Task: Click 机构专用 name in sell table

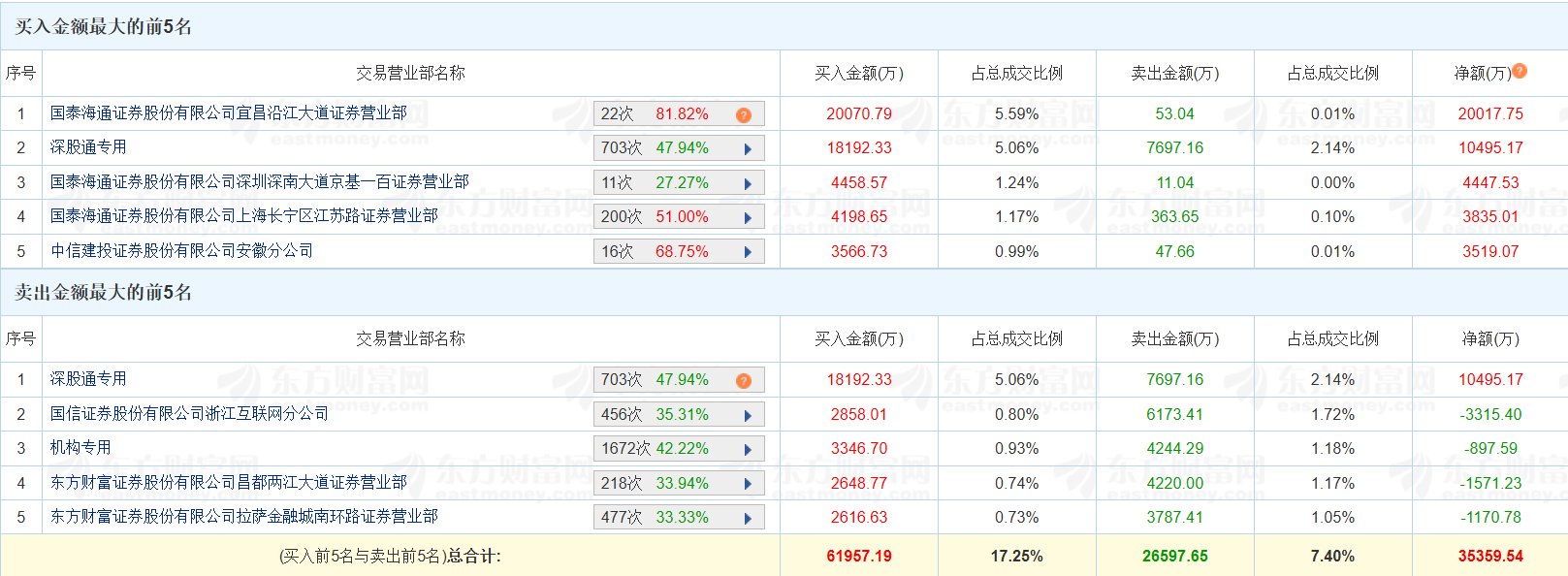Action: click(x=81, y=448)
